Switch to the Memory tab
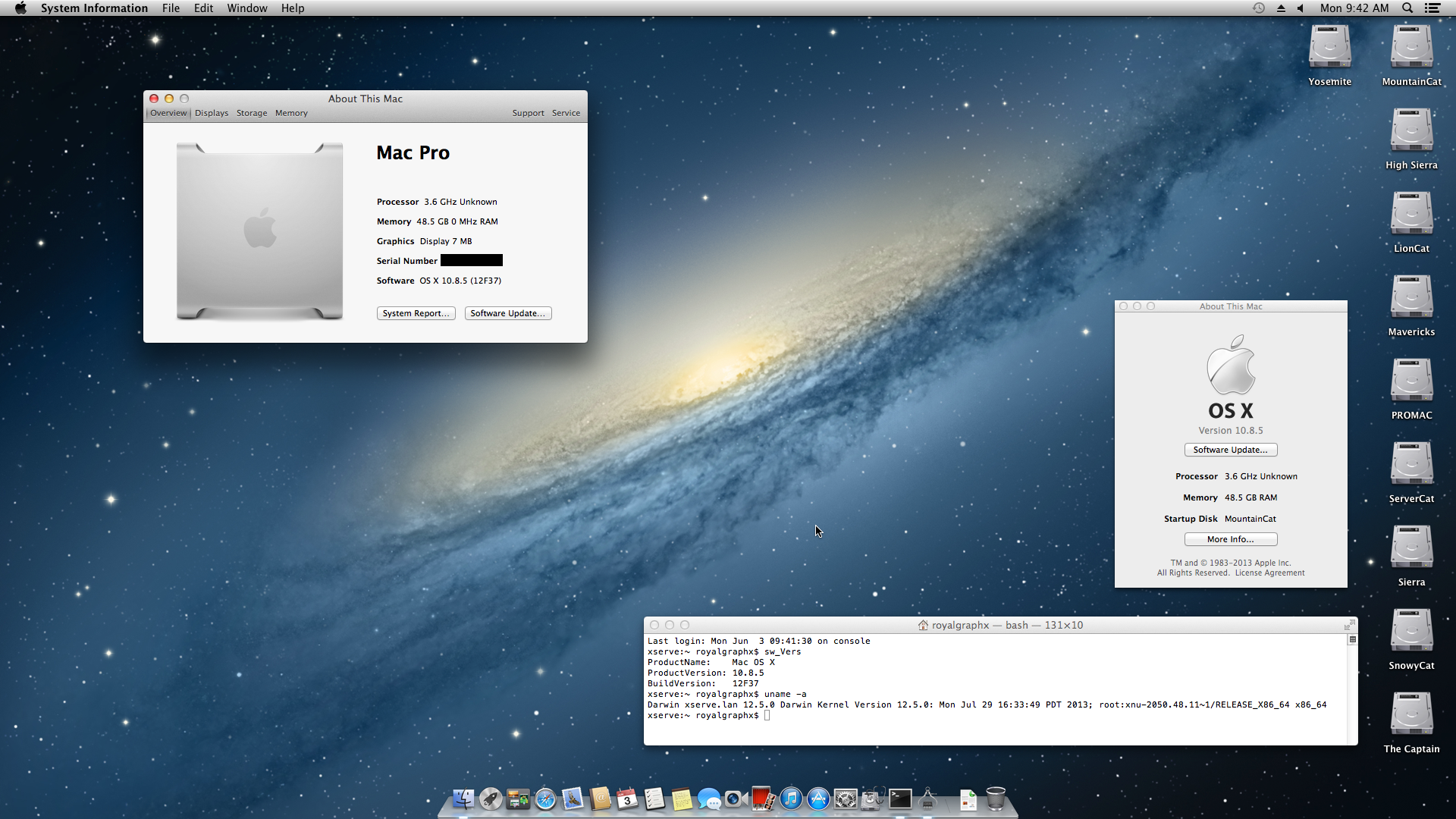 click(291, 113)
